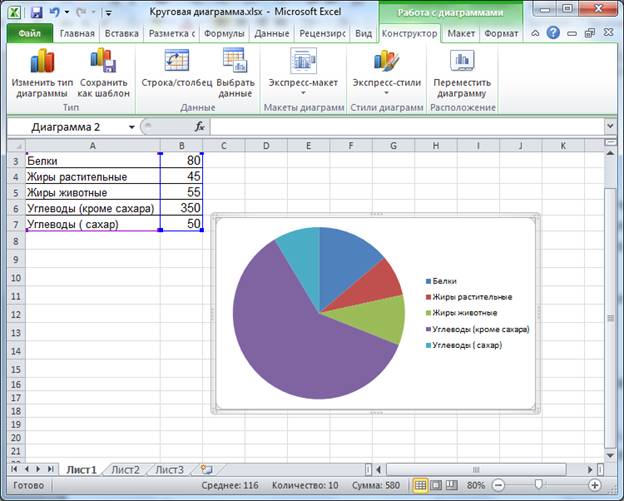The height and width of the screenshot is (501, 624).
Task: Select cell with value 350
Action: (x=181, y=208)
